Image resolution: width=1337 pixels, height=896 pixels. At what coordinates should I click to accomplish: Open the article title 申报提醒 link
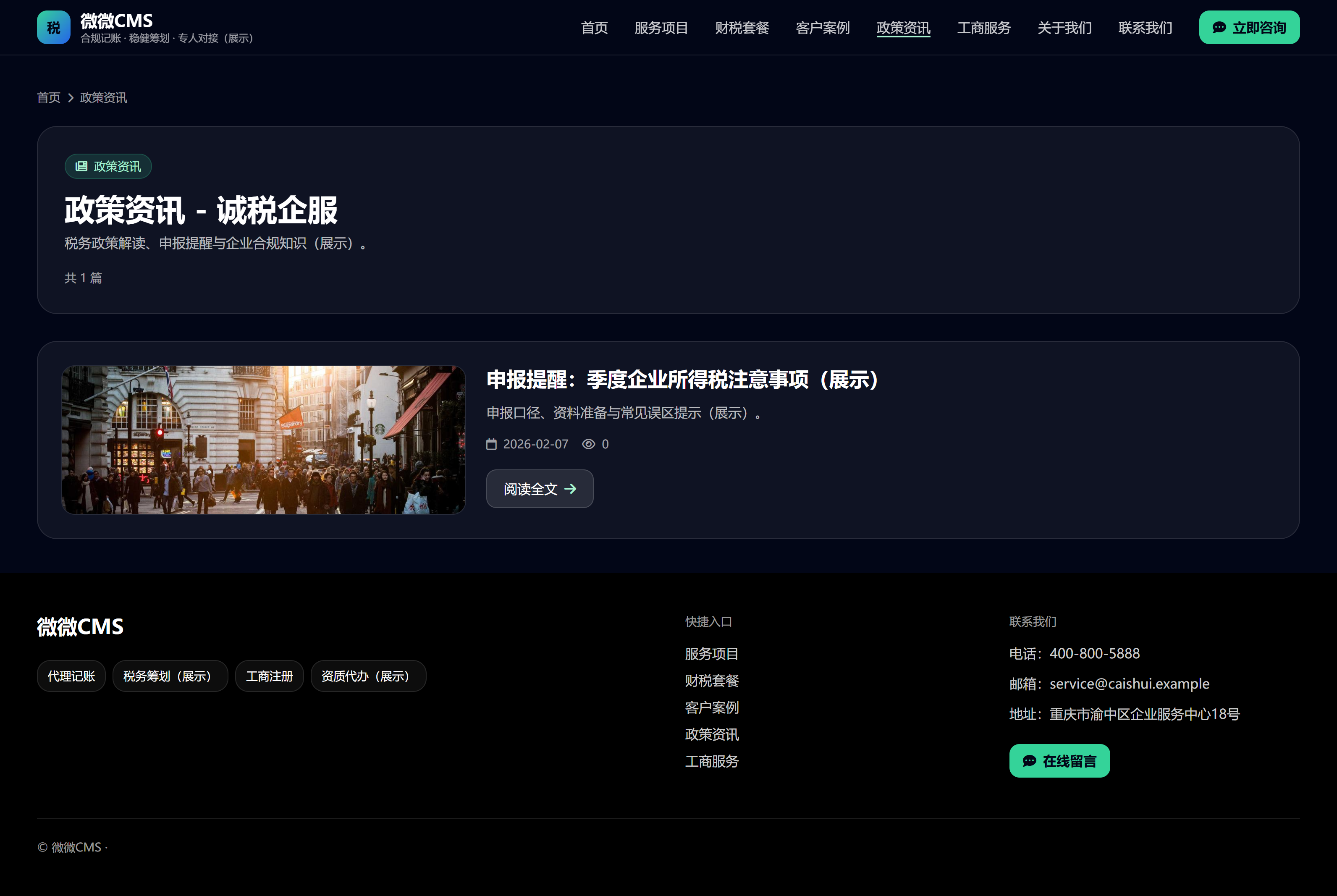(682, 380)
